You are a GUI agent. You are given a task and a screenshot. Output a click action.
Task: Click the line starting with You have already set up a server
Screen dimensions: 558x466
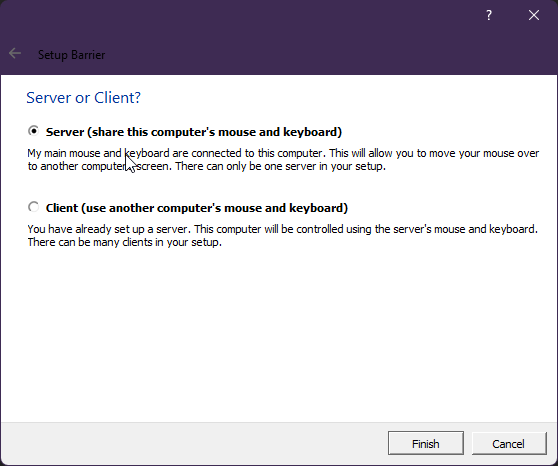(283, 229)
